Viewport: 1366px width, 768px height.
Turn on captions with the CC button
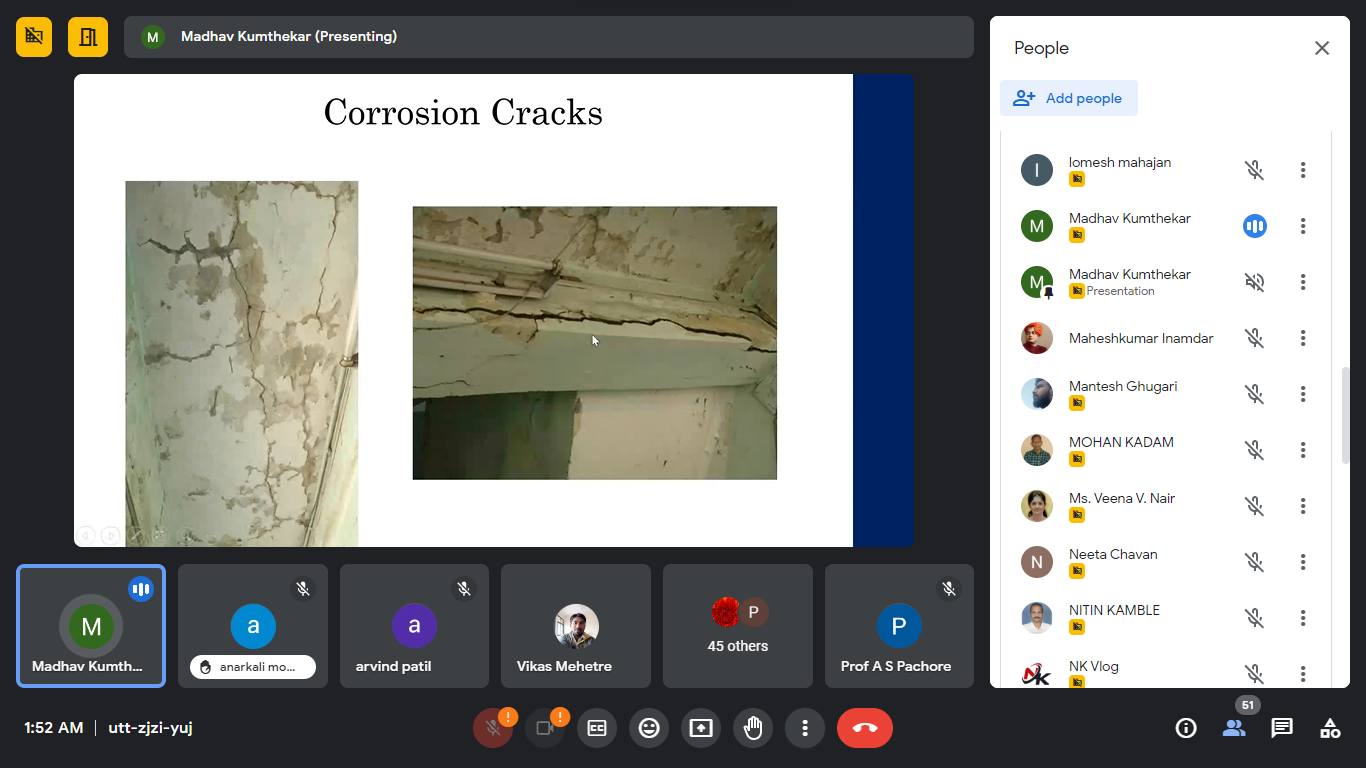point(597,728)
